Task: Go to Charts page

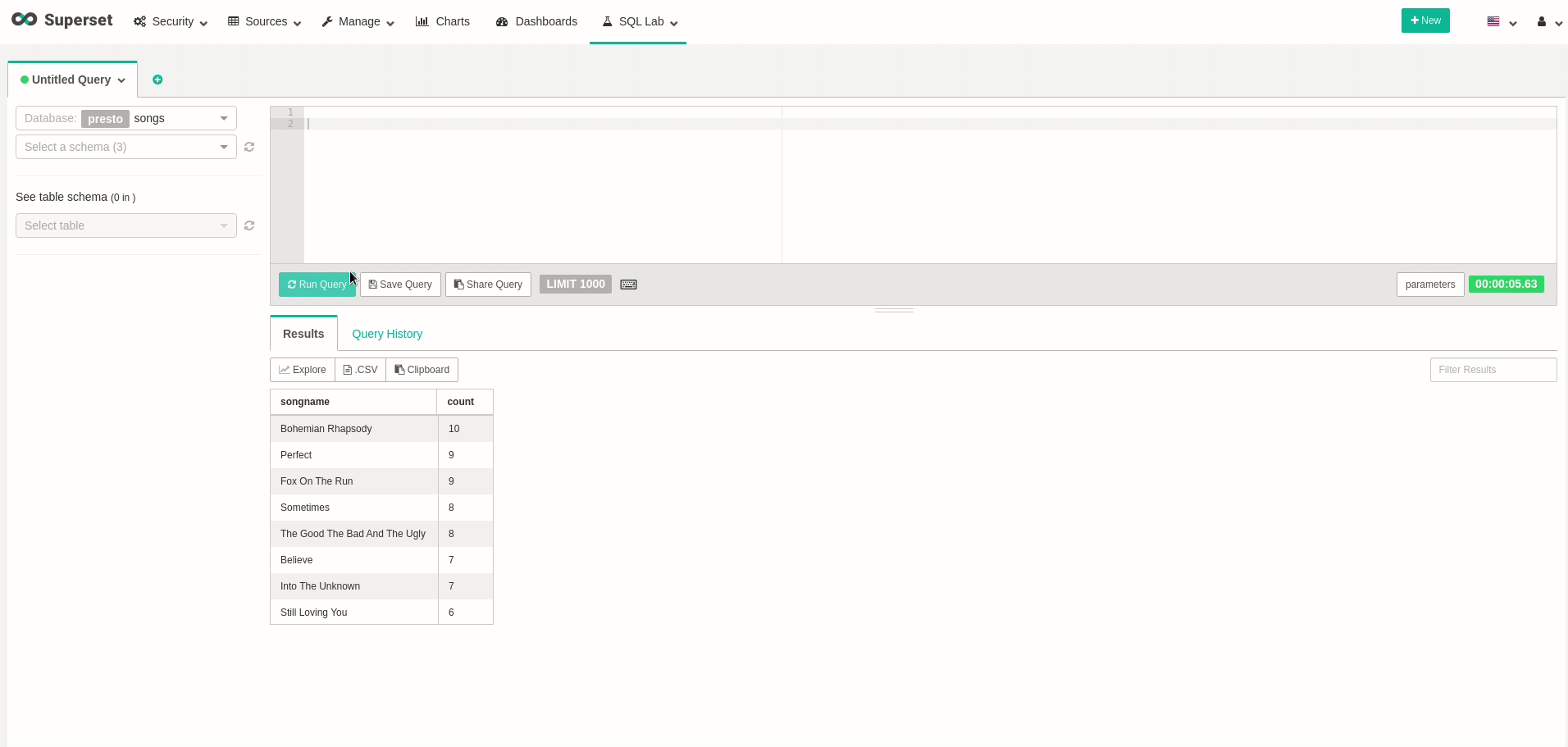Action: click(443, 21)
